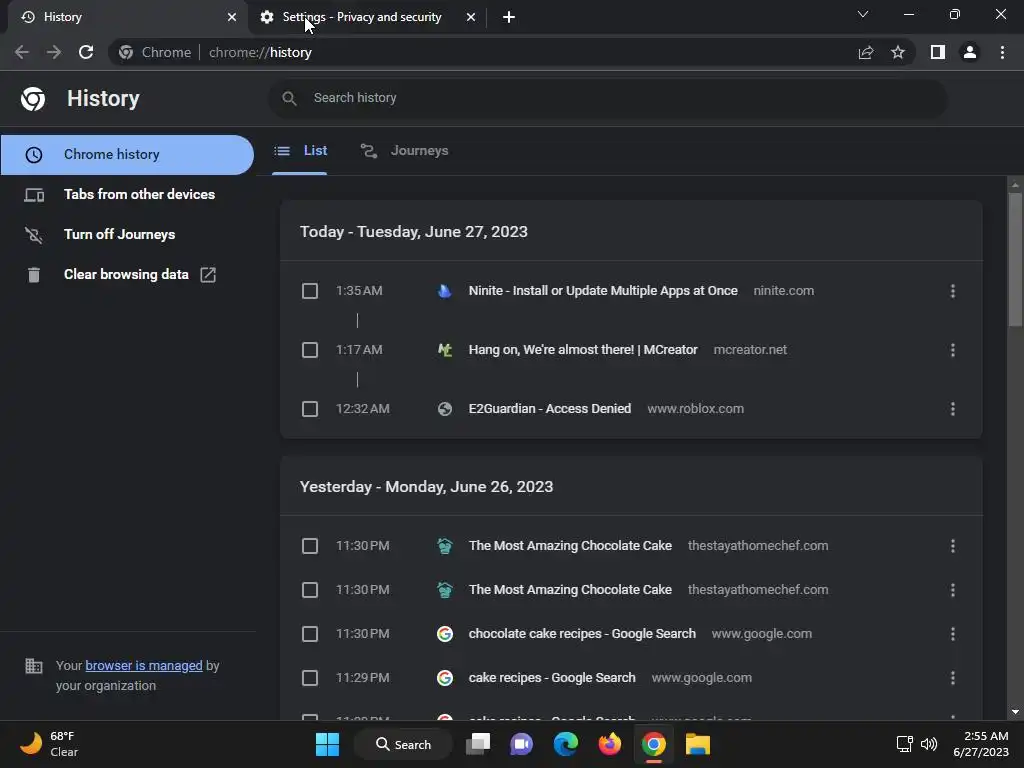The height and width of the screenshot is (768, 1024).
Task: Go forward using the forward arrow
Action: tap(54, 52)
